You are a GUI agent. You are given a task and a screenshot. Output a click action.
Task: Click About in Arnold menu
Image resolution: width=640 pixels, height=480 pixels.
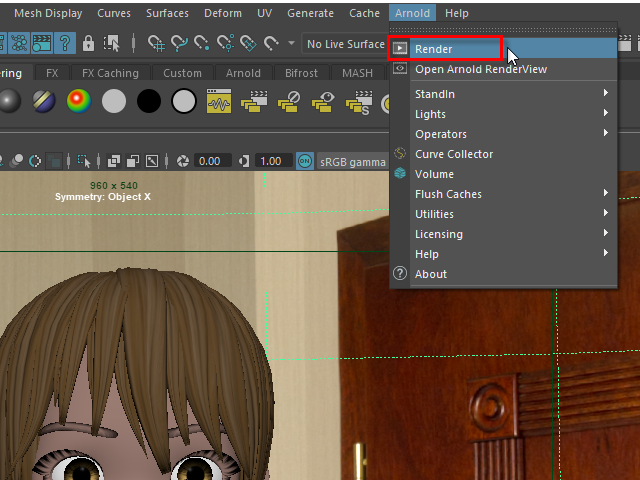[x=431, y=274]
